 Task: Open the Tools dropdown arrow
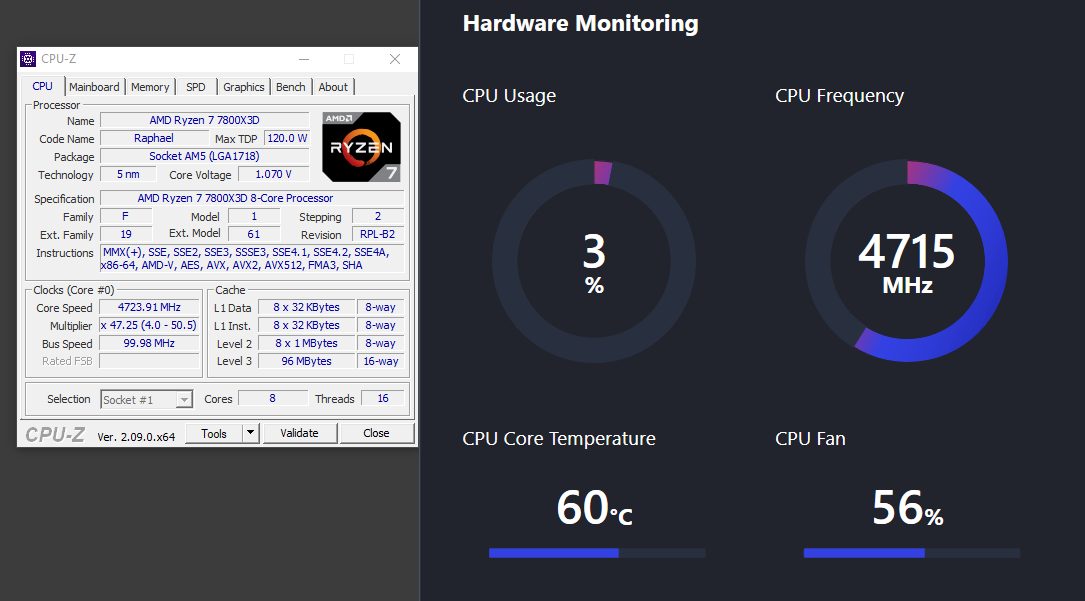point(251,433)
